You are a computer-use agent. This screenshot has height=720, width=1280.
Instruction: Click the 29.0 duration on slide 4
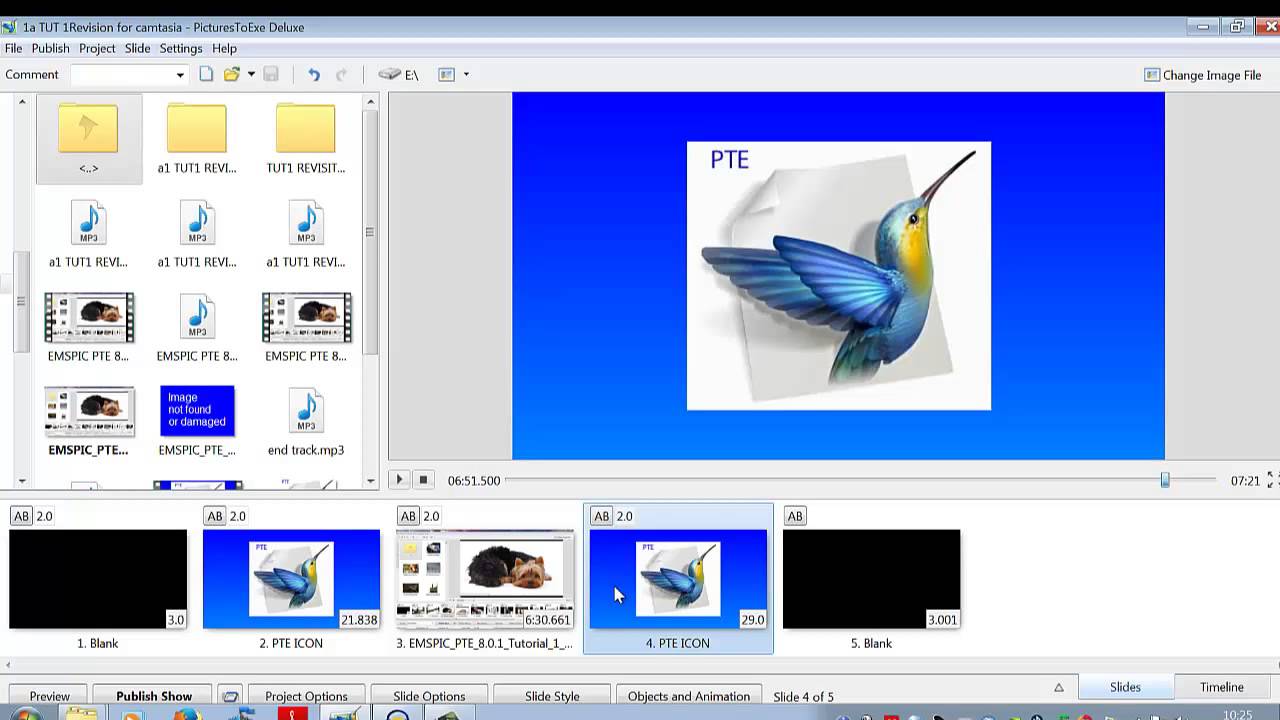(x=753, y=620)
